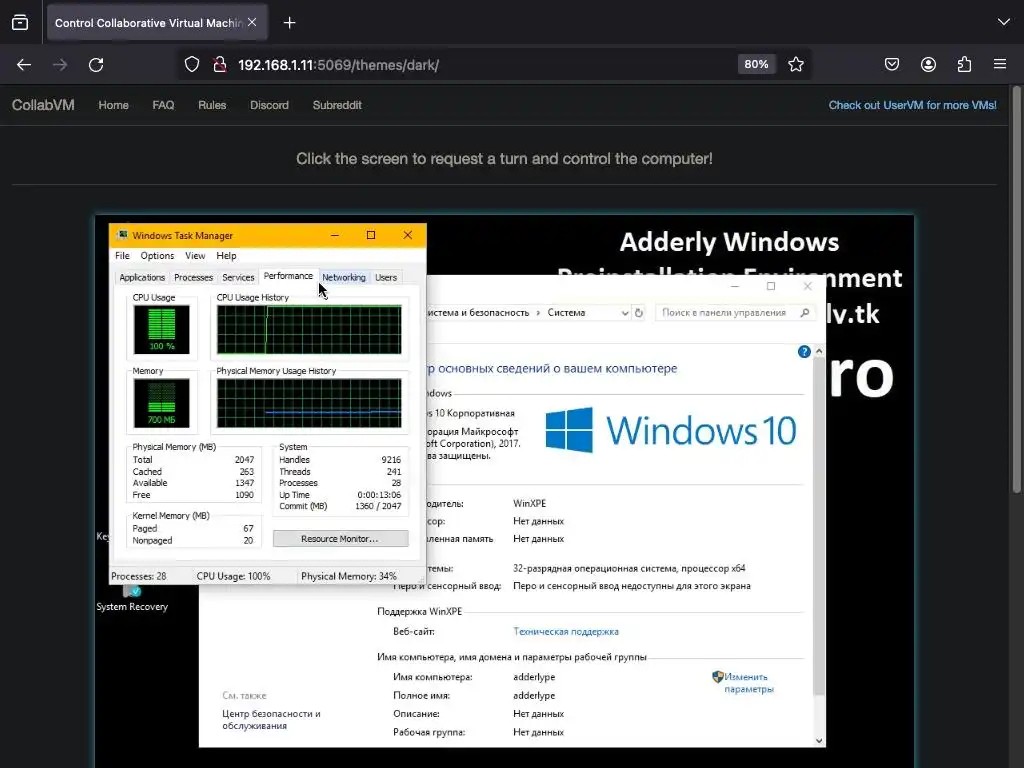The image size is (1024, 768).
Task: Switch to the Processes tab
Action: click(193, 278)
